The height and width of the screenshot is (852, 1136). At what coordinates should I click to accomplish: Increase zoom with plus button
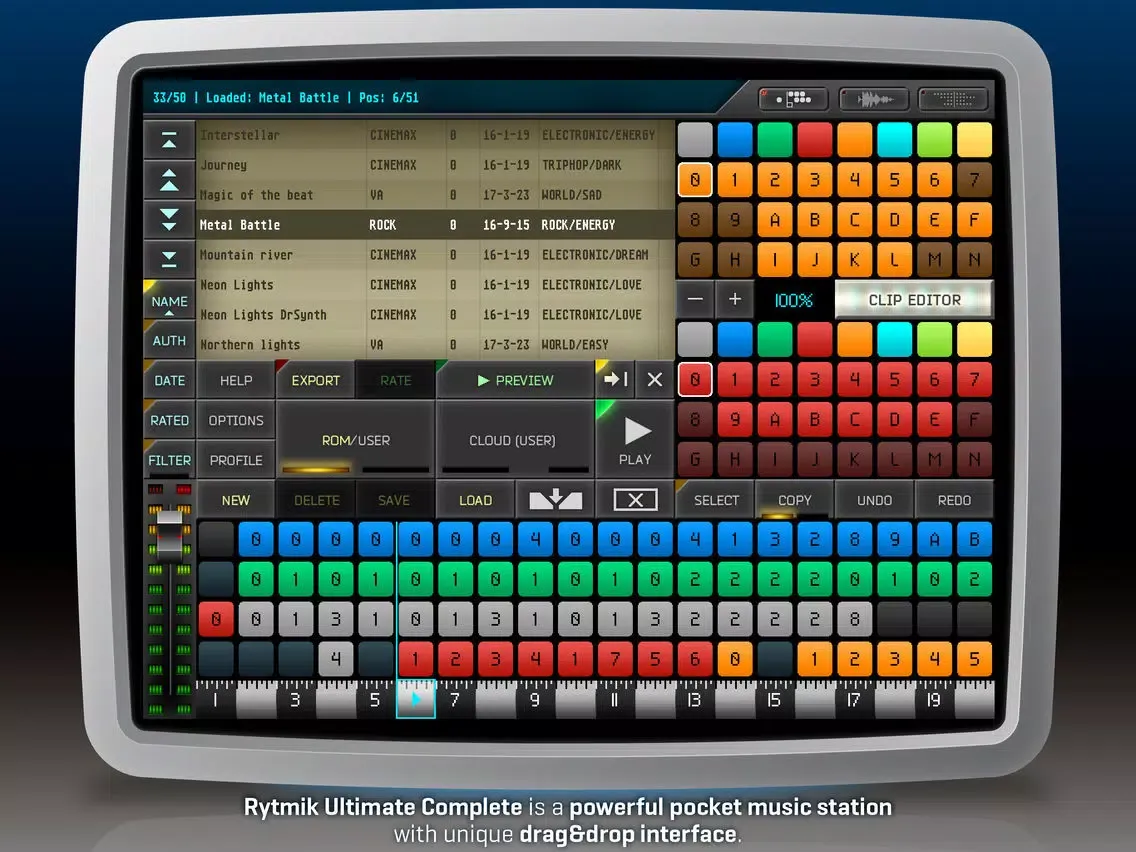(x=735, y=299)
